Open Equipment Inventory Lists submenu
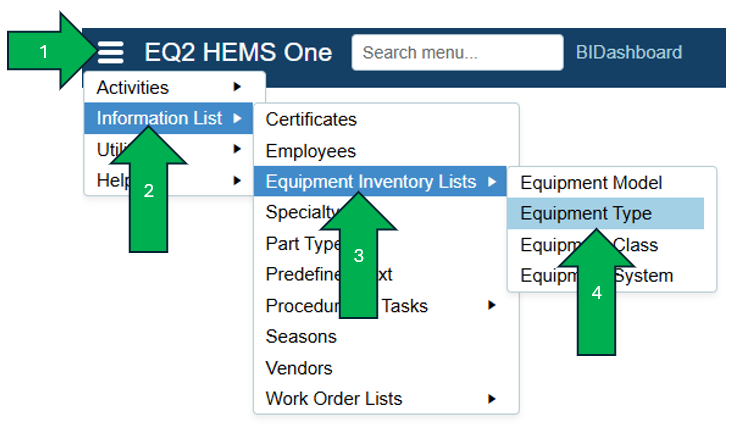Viewport: 733px width, 437px height. pos(372,182)
